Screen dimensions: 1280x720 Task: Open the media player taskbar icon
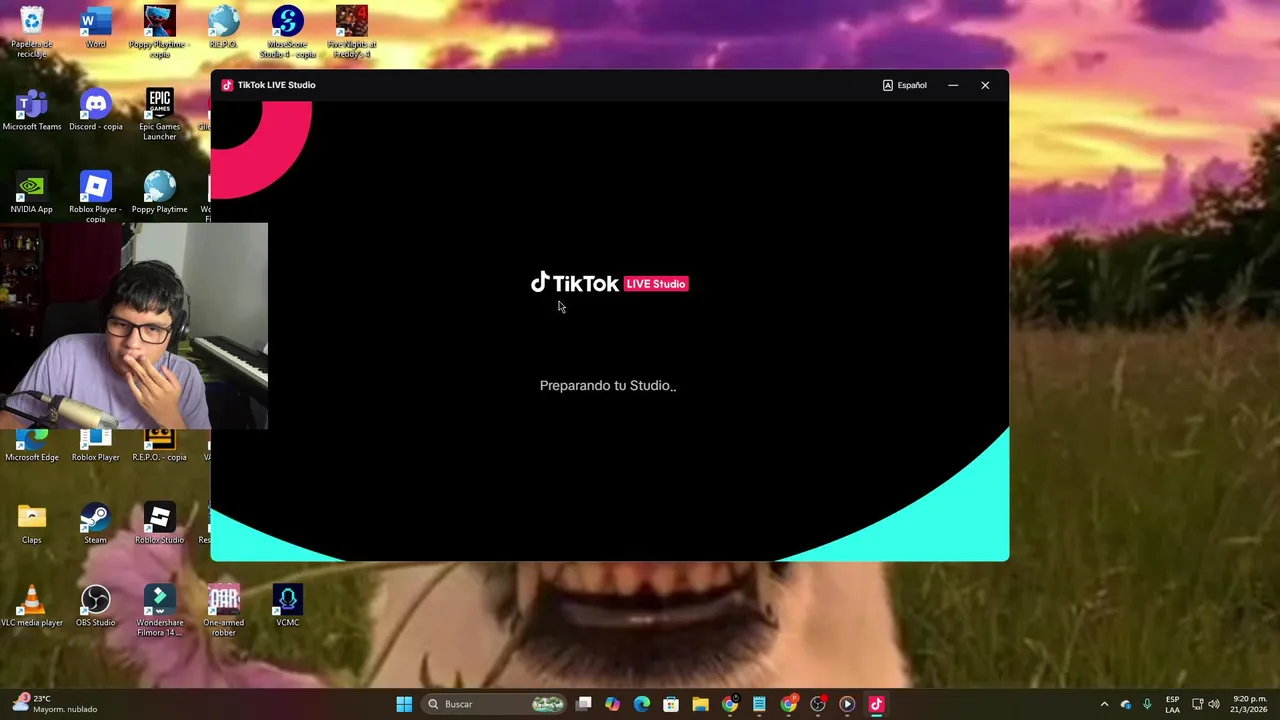click(x=847, y=704)
